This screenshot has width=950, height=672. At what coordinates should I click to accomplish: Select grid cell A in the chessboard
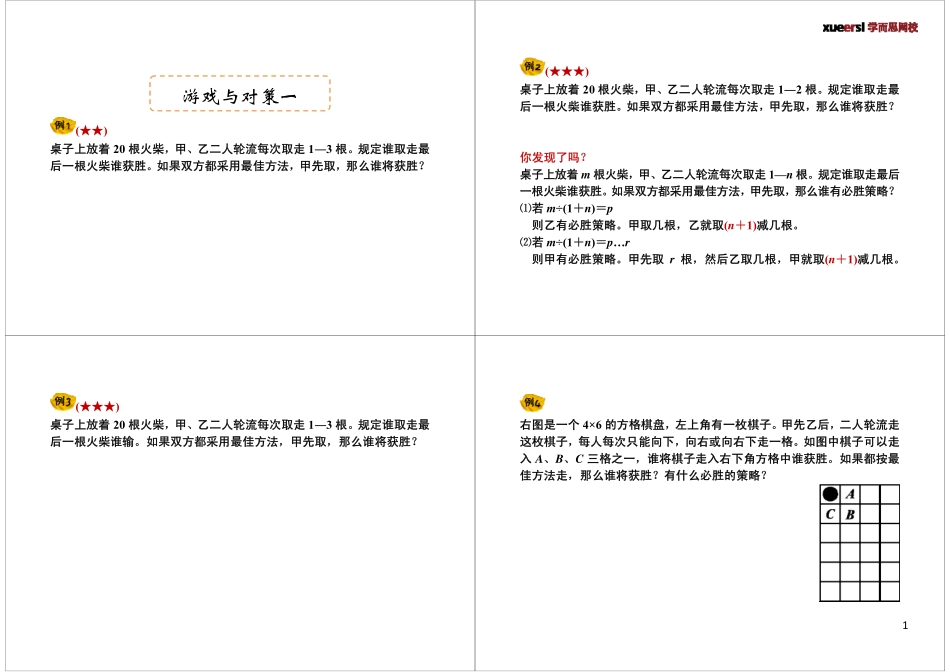click(850, 493)
